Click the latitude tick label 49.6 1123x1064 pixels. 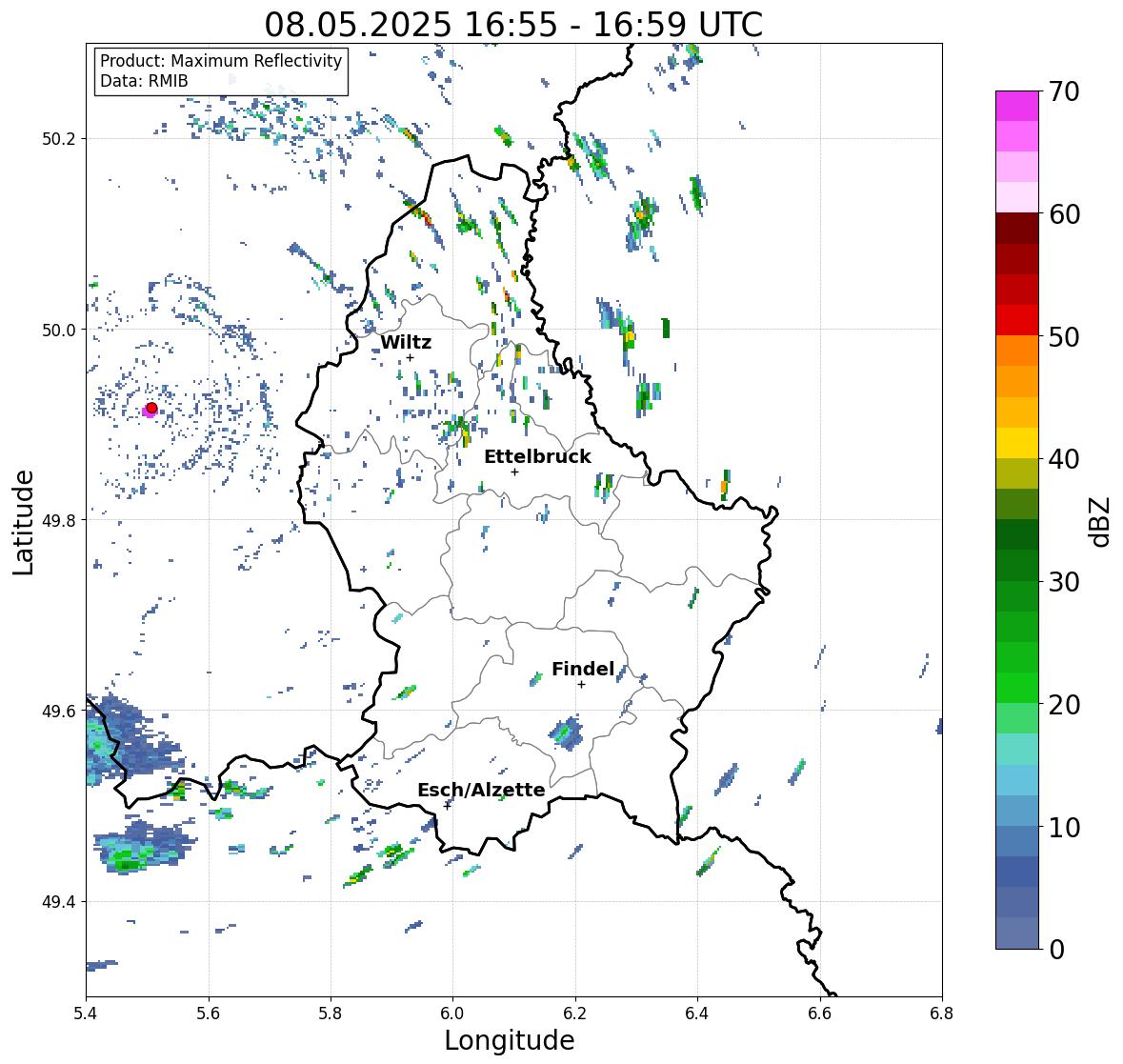tap(60, 711)
